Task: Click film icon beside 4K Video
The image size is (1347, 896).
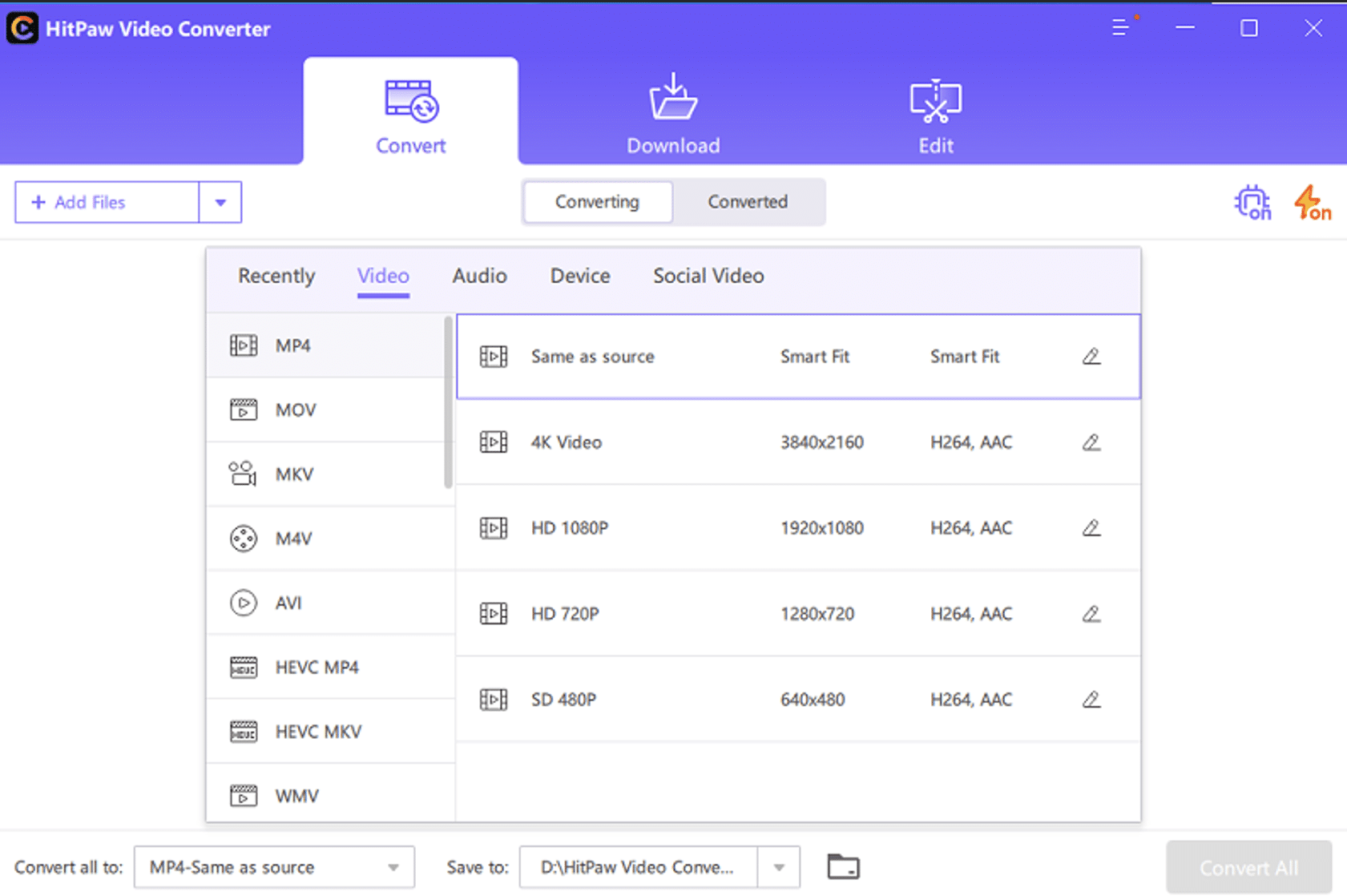Action: click(494, 442)
